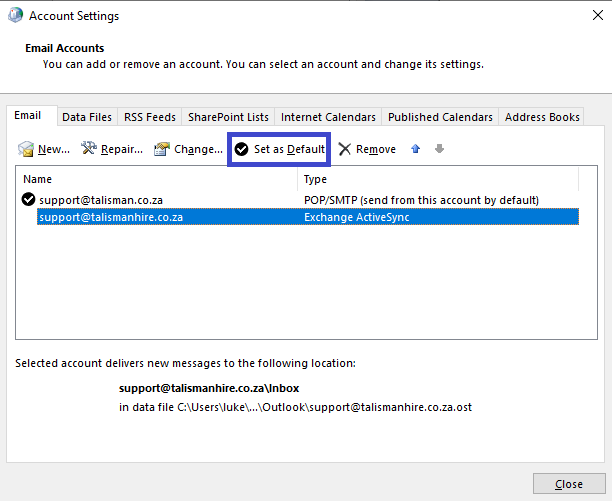Move selected account down with gray arrow

pyautogui.click(x=439, y=149)
